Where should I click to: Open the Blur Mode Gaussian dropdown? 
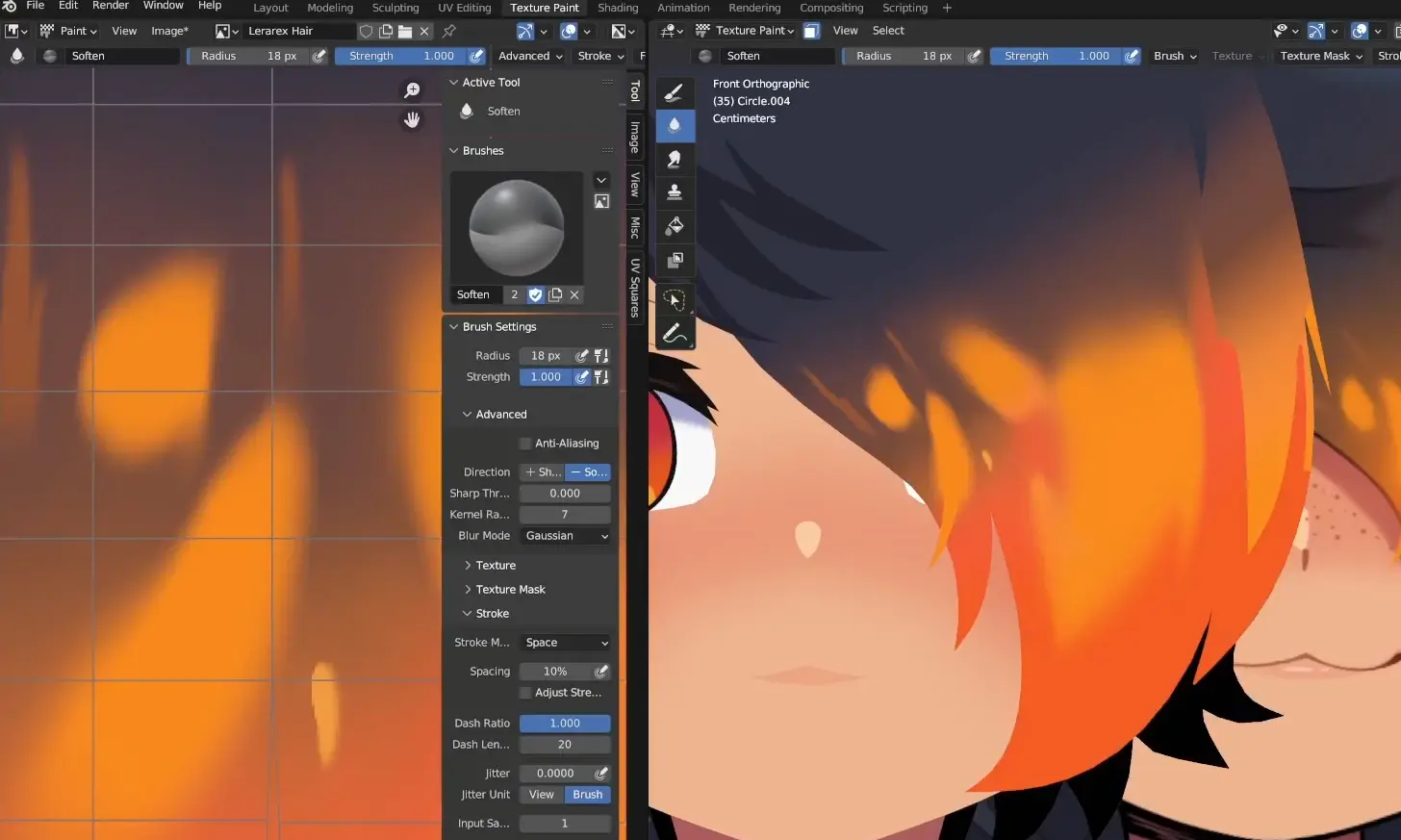point(565,536)
